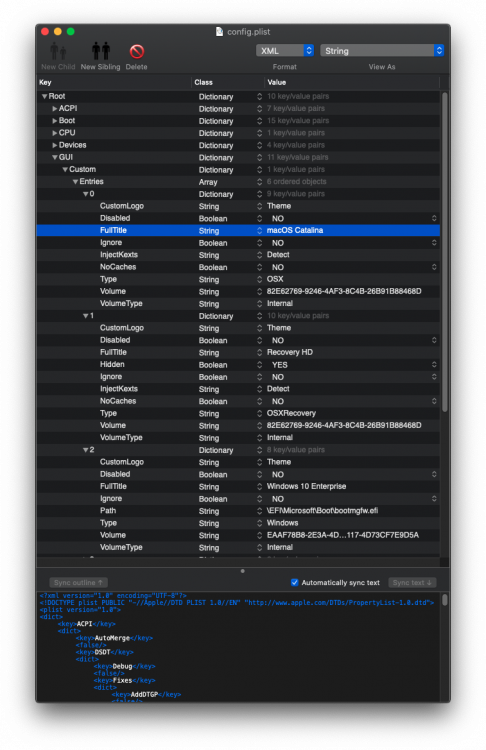Viewport: 486px width, 750px height.
Task: Collapse entry 1 disclosure triangle
Action: coord(86,316)
